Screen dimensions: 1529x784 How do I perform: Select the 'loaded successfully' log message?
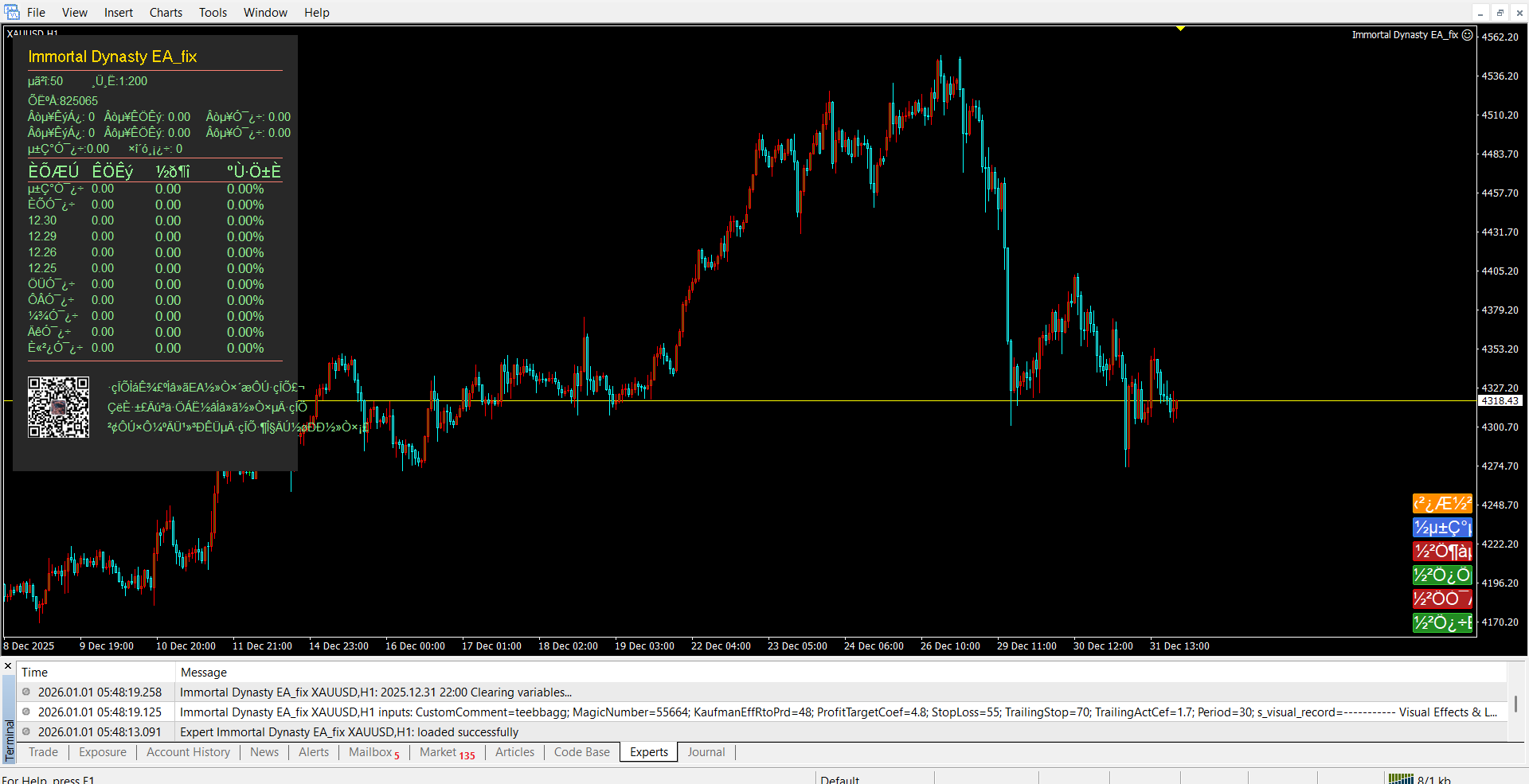click(x=349, y=732)
